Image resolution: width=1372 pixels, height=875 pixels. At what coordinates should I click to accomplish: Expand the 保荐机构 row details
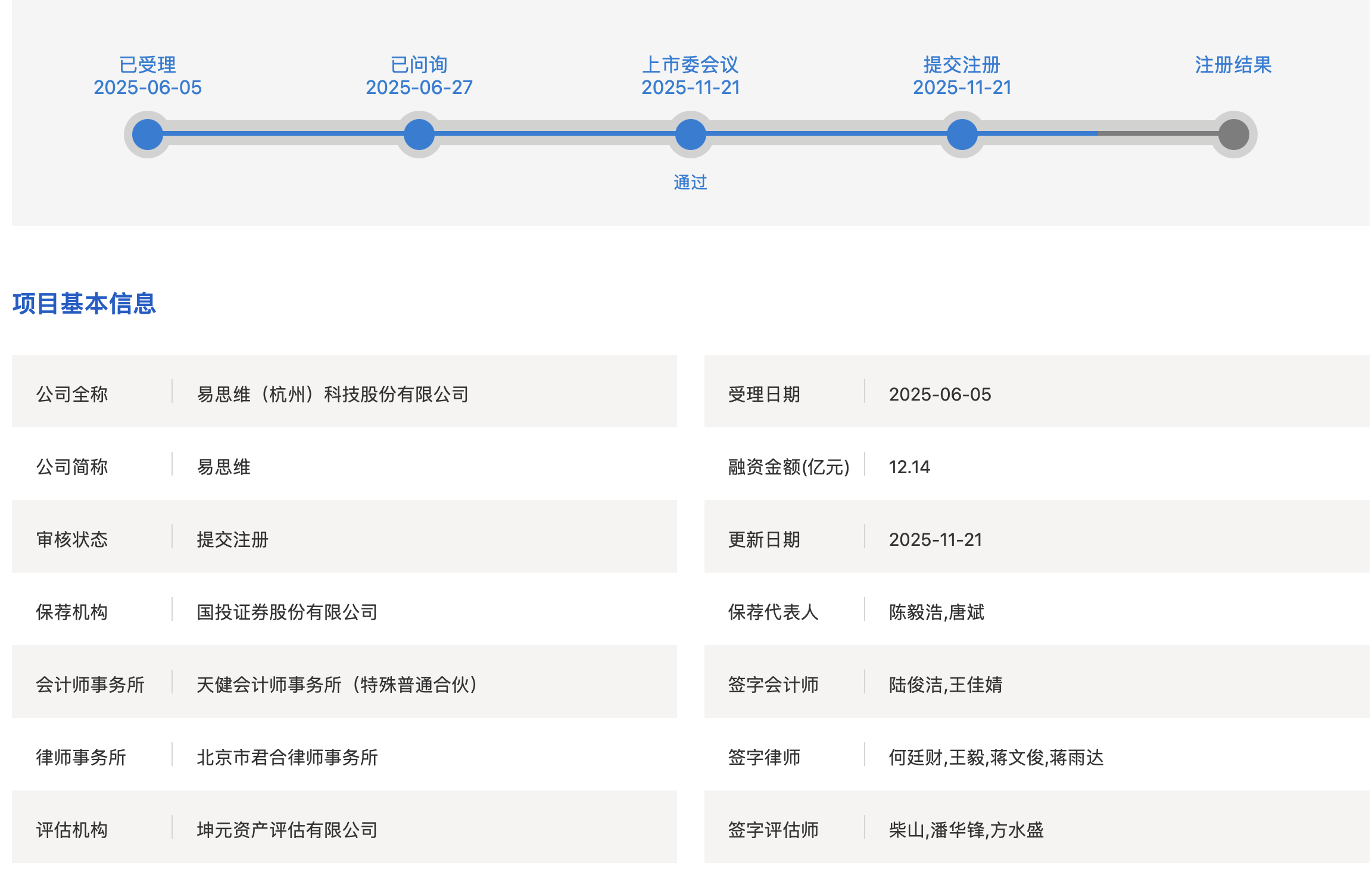pyautogui.click(x=73, y=612)
